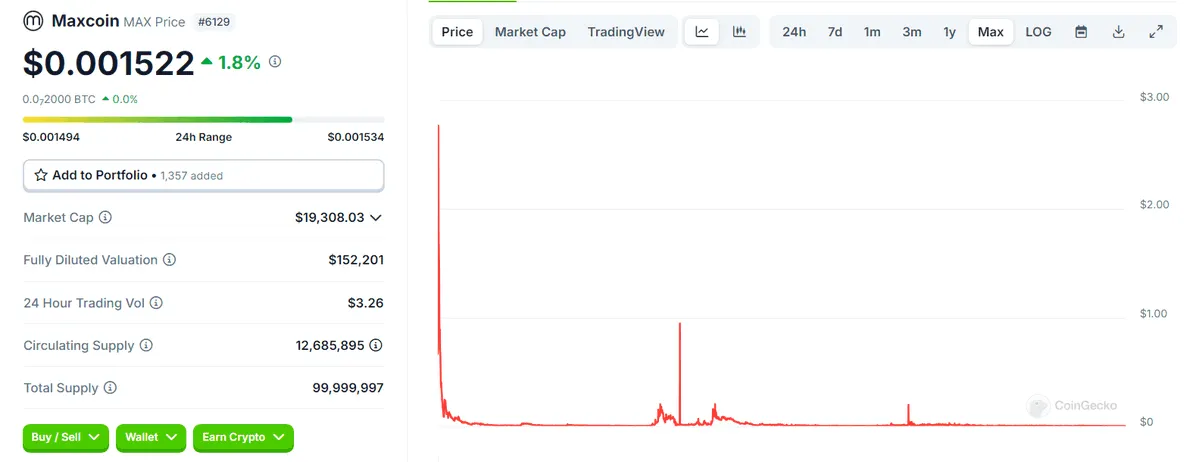
Task: Expand the chart to fullscreen
Action: click(x=1156, y=32)
